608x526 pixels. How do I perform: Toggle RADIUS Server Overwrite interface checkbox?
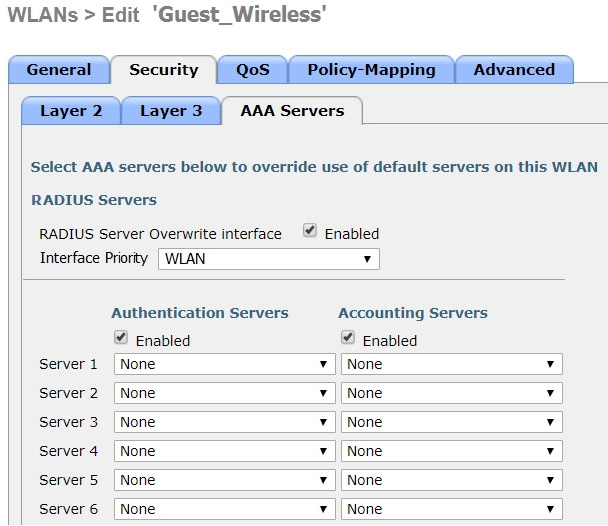310,232
